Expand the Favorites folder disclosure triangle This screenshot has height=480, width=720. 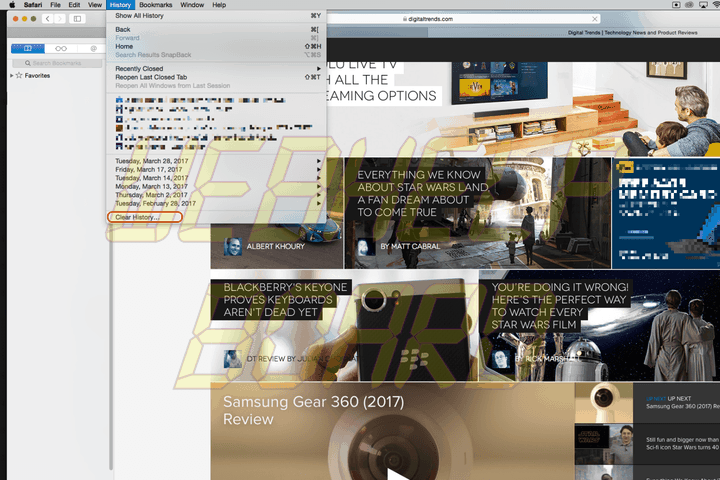[x=11, y=75]
